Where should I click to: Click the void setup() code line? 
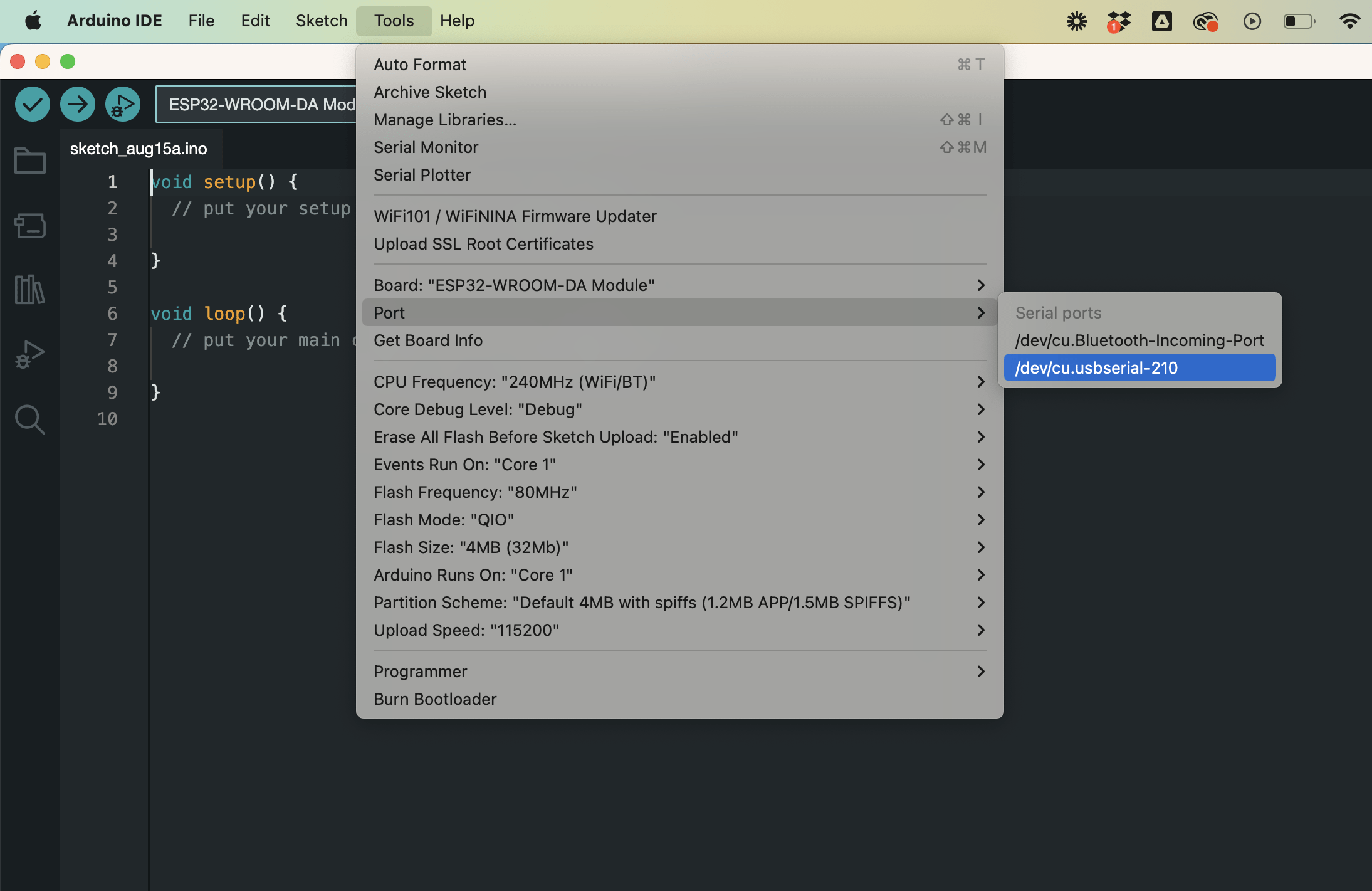point(224,182)
